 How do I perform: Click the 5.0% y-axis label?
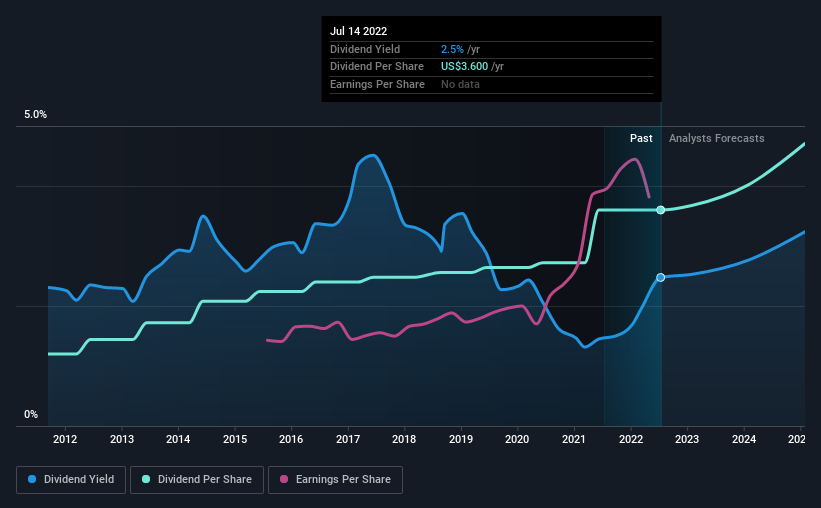click(35, 115)
